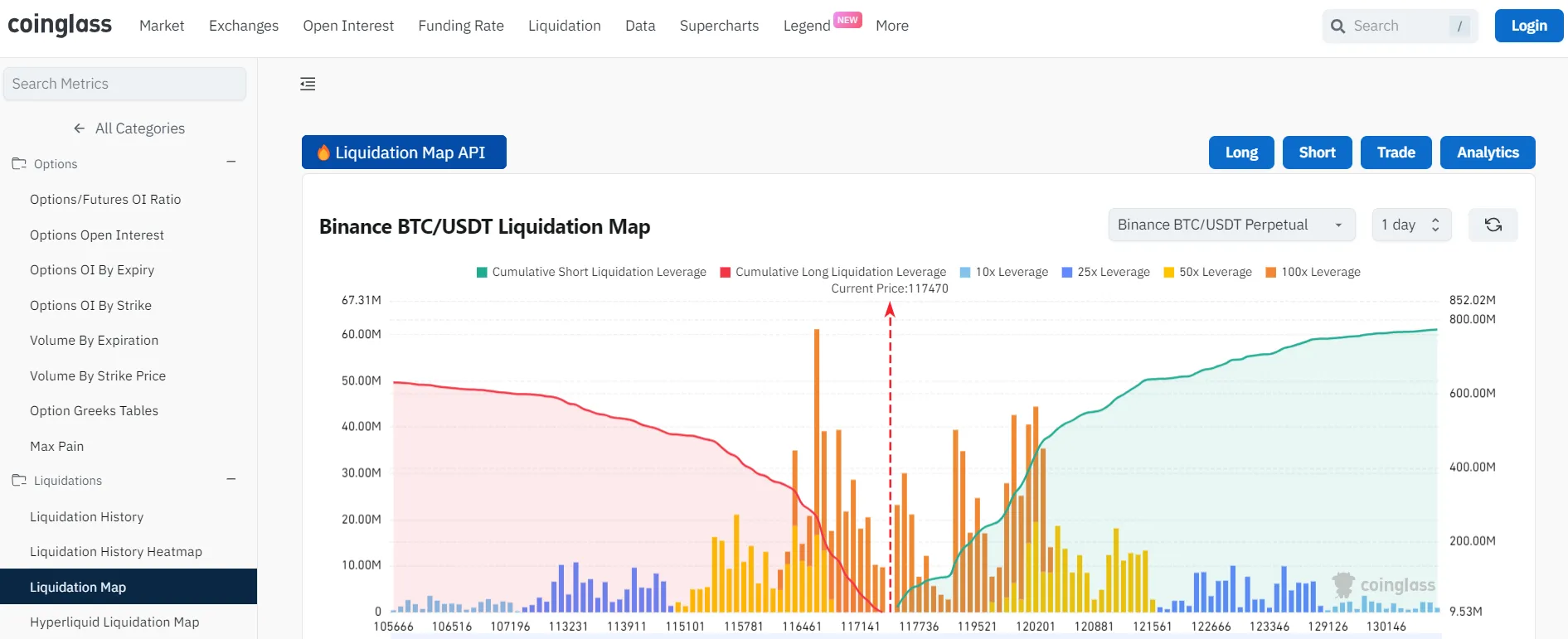1568x639 pixels.
Task: Open the 1 day timeframe selector
Action: (1411, 225)
